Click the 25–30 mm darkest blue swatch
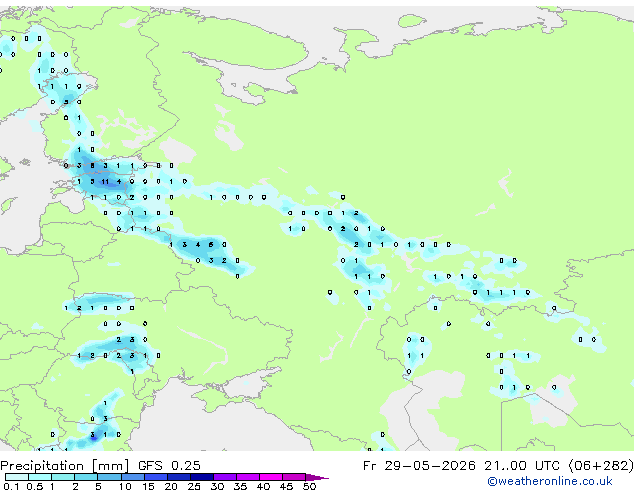This screenshot has height=490, width=634. coord(202,477)
